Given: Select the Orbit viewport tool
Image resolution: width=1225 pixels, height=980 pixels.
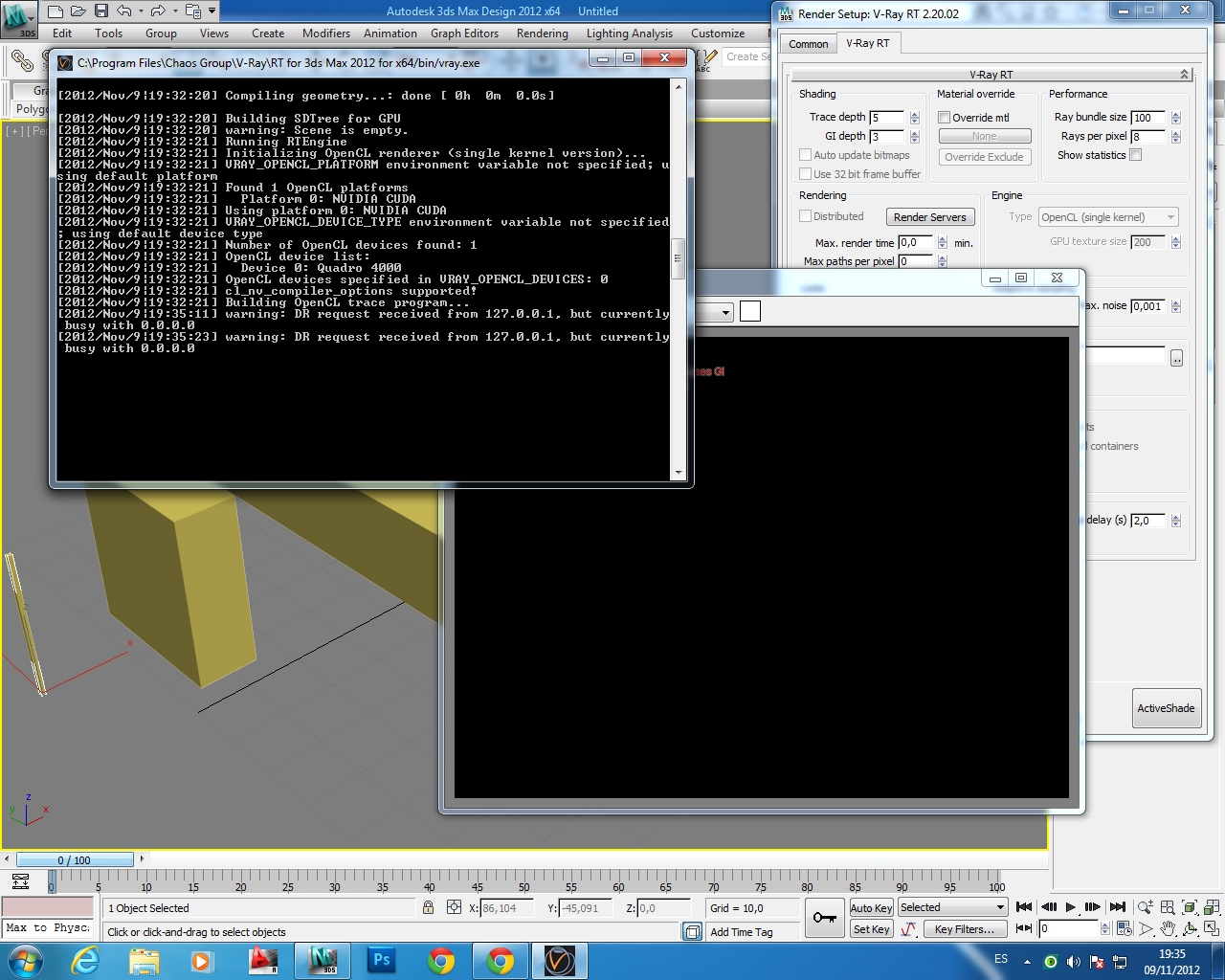Looking at the screenshot, I should 1190,928.
